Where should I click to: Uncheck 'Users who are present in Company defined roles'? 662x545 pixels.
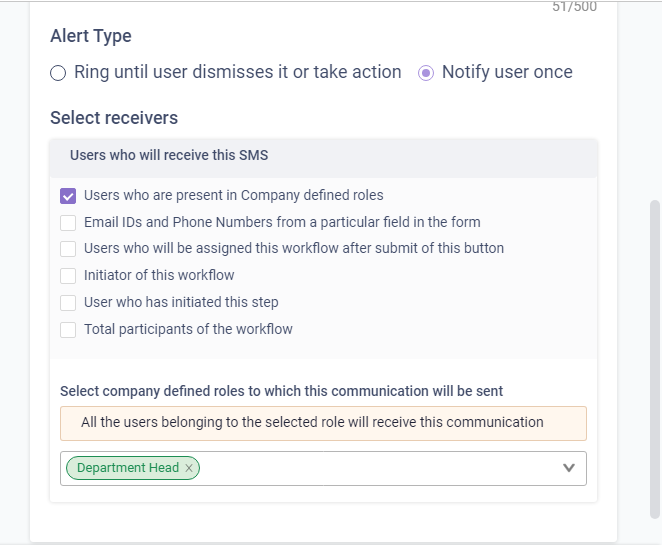pos(68,196)
